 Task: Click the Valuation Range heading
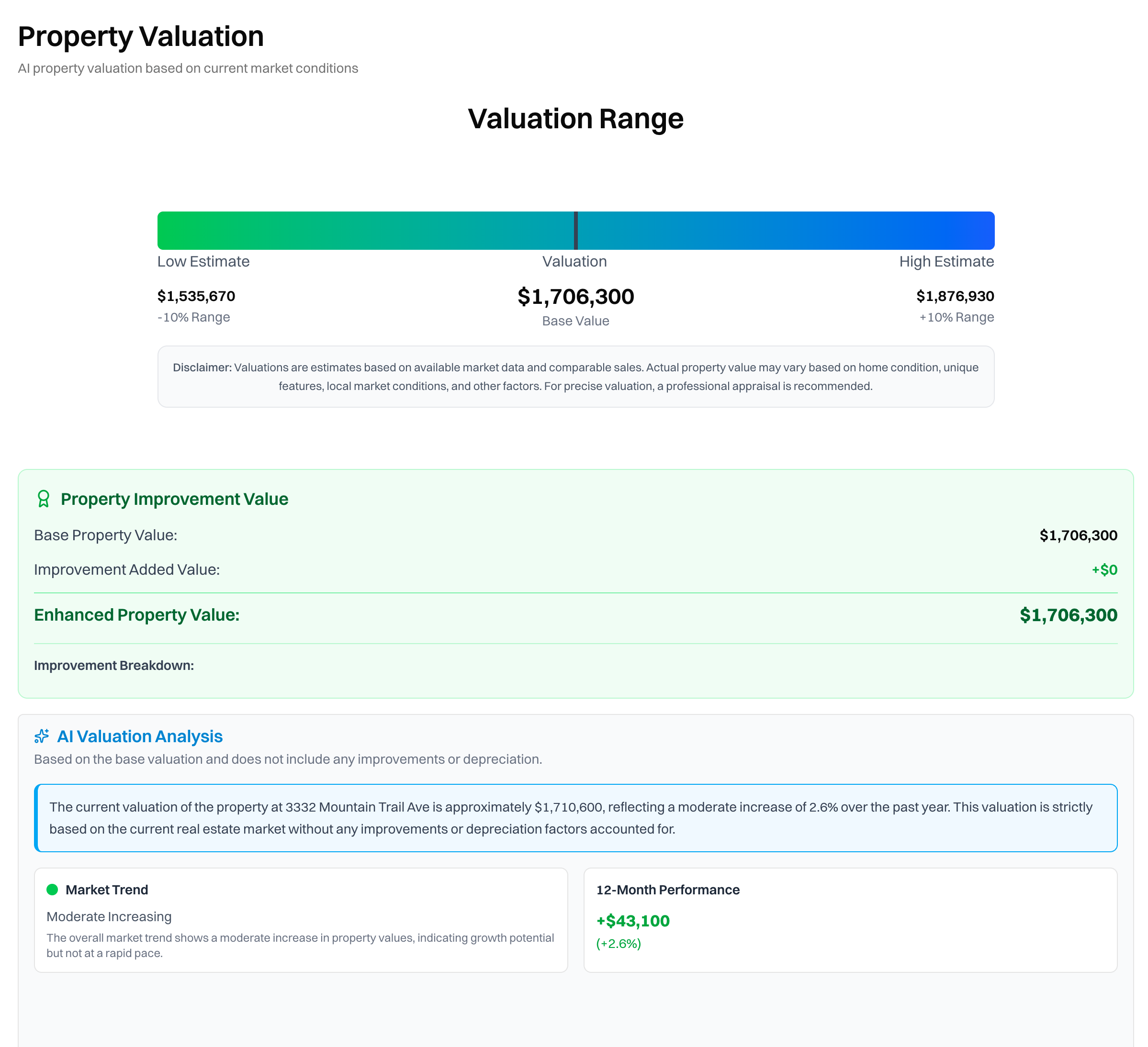pyautogui.click(x=575, y=119)
